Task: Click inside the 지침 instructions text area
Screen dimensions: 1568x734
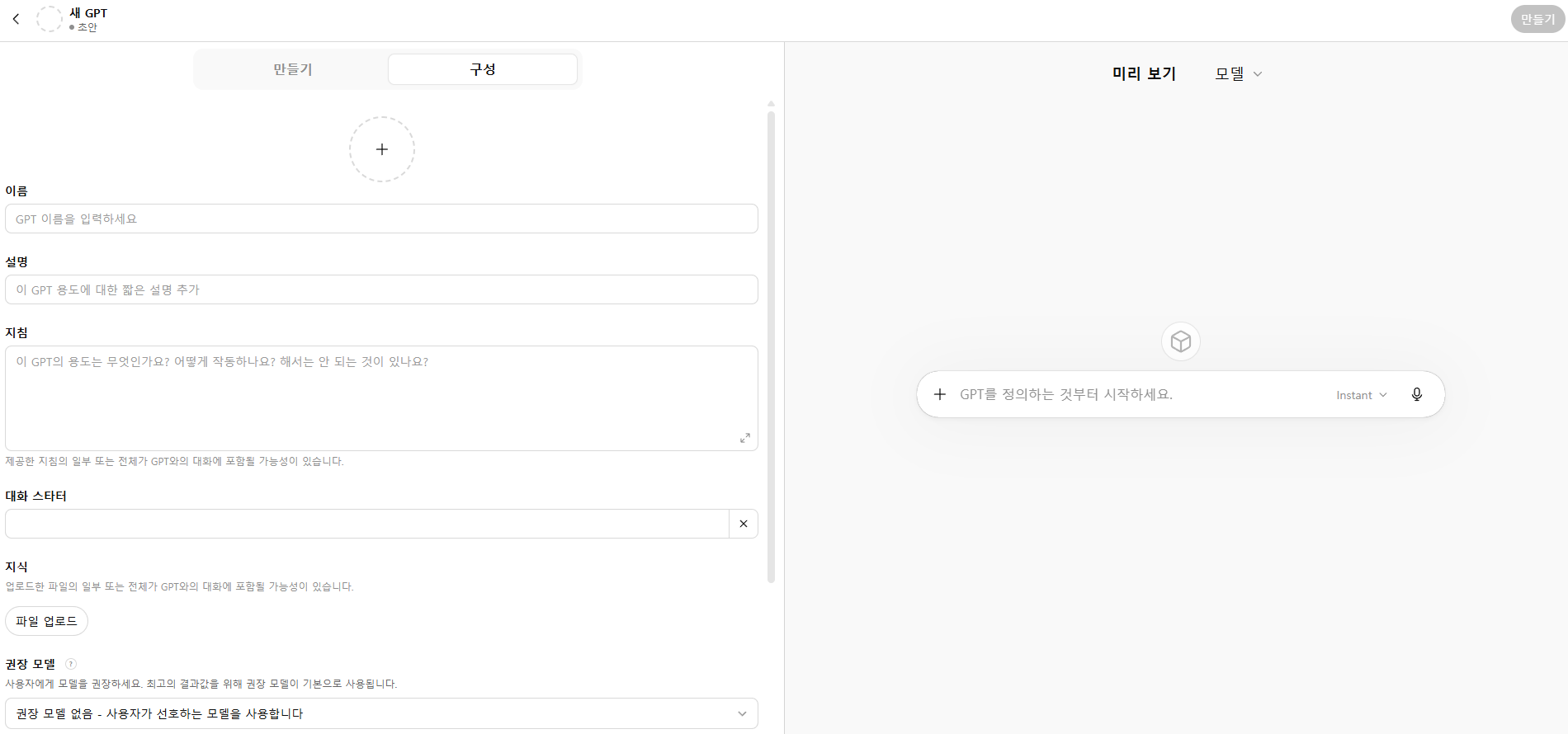Action: (x=381, y=398)
